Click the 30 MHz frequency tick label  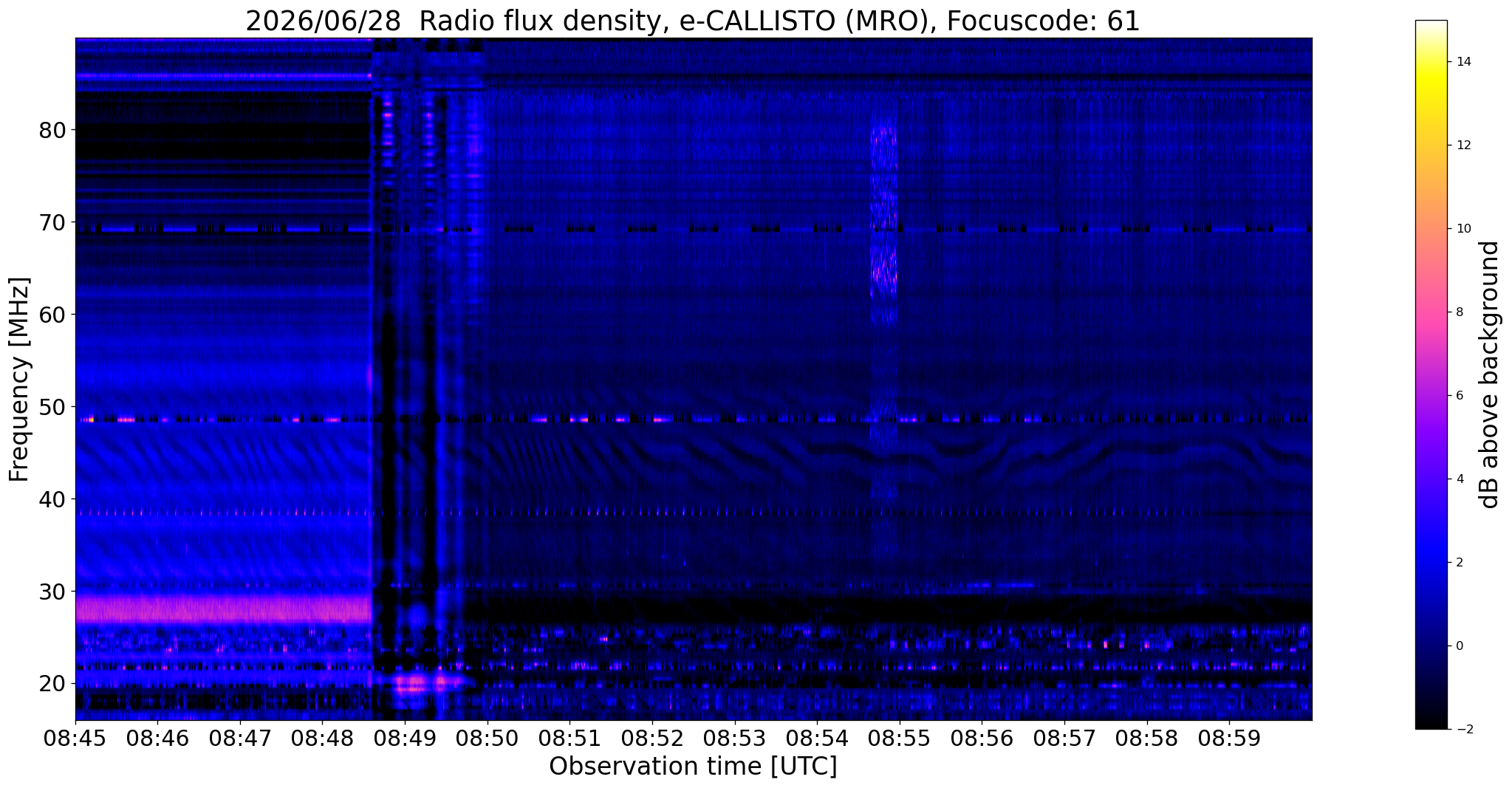tap(52, 592)
